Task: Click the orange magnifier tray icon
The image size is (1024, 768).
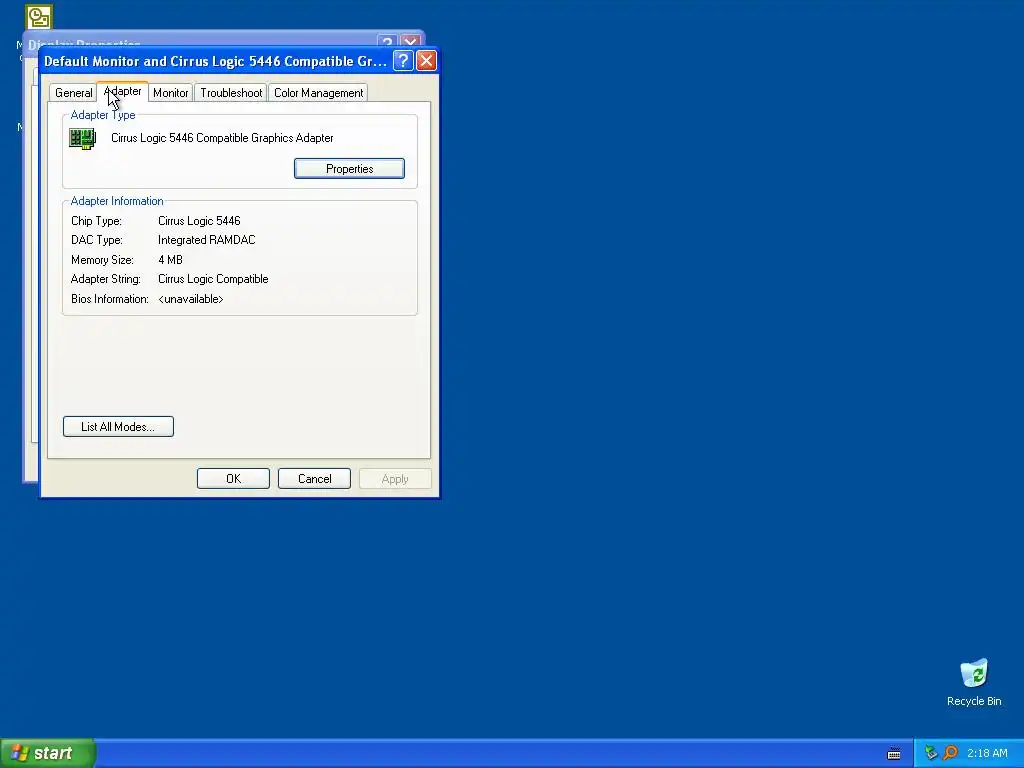Action: click(x=950, y=753)
